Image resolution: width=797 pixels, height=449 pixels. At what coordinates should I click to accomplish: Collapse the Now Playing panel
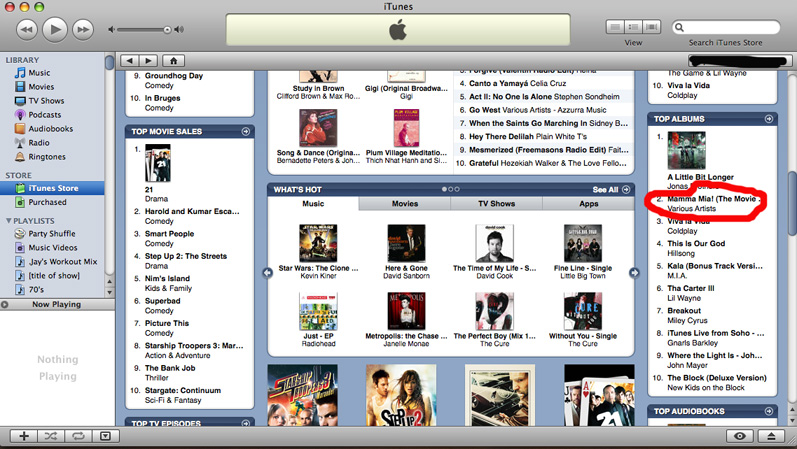click(5, 305)
